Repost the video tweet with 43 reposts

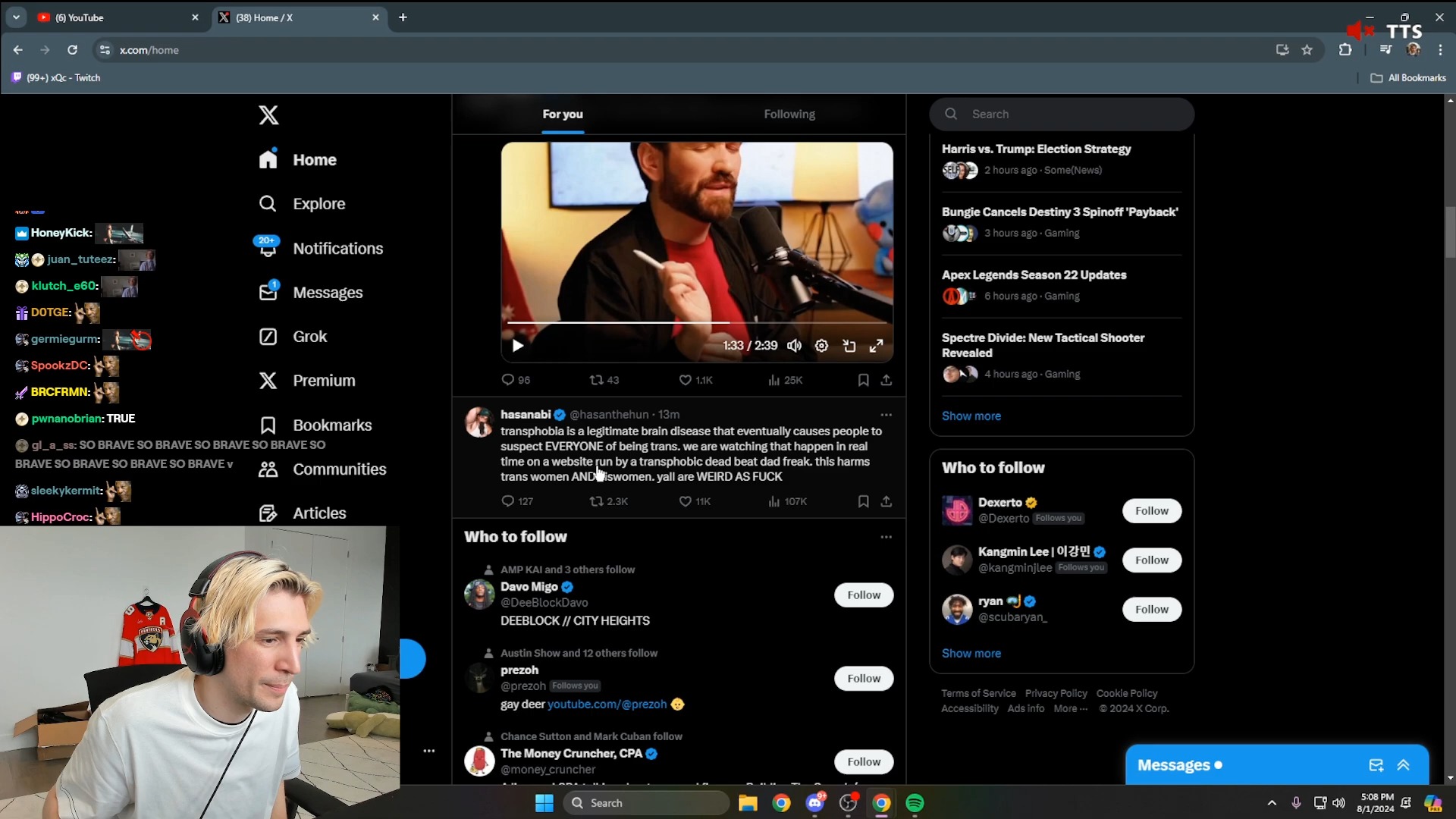(x=604, y=380)
